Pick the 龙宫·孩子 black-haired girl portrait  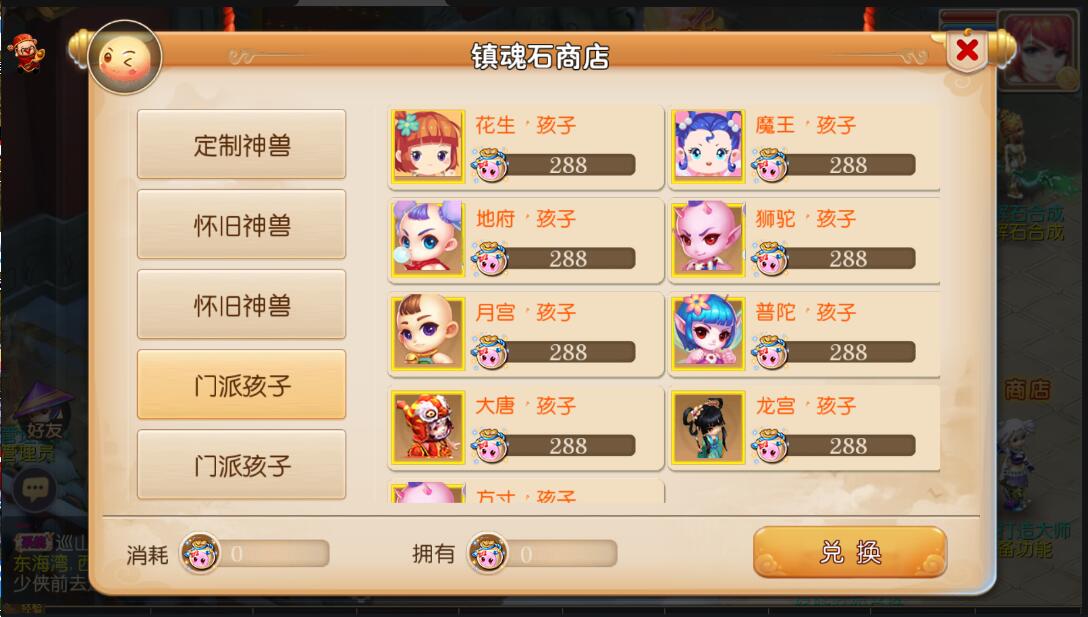coord(708,427)
